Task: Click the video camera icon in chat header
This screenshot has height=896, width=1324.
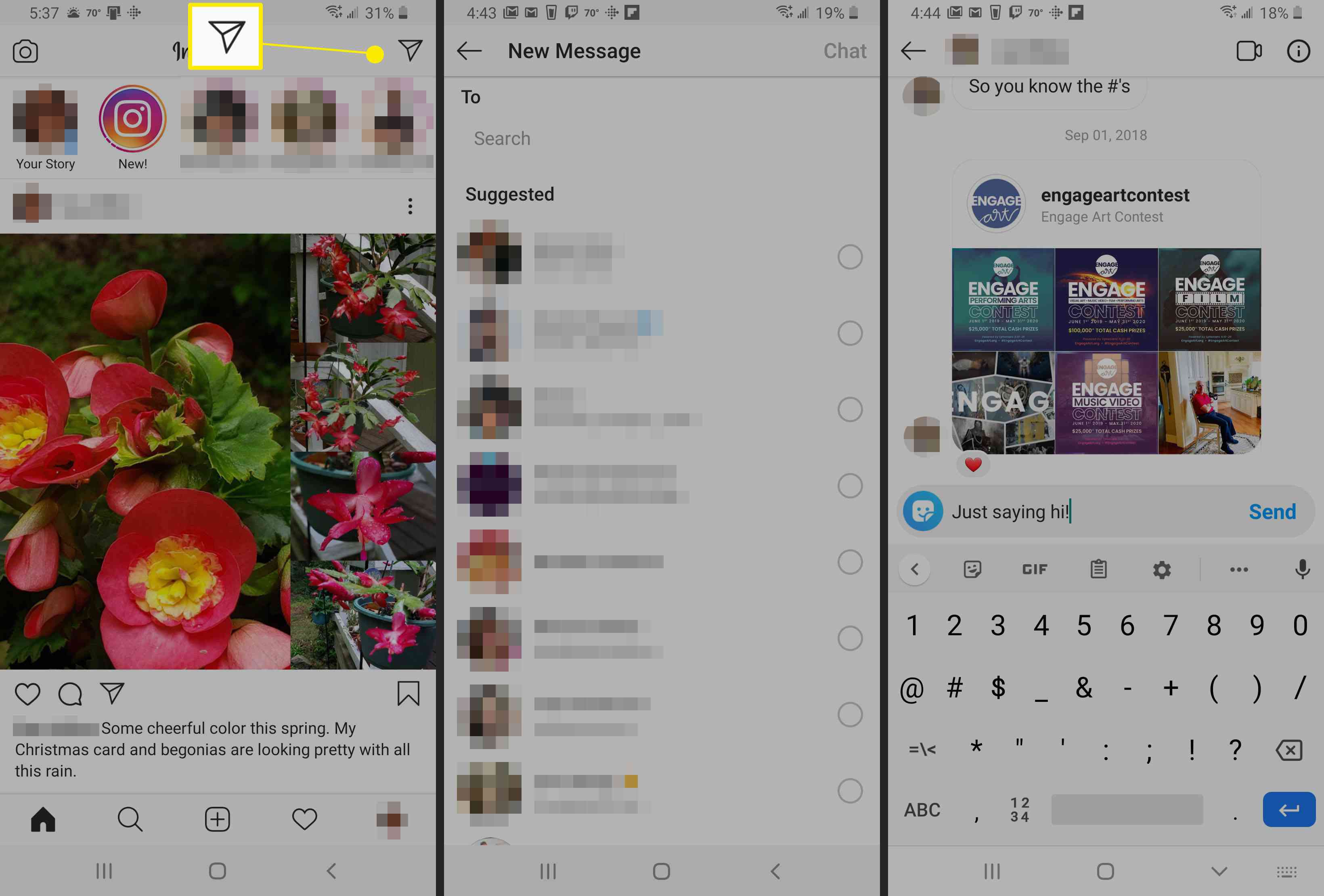Action: pyautogui.click(x=1249, y=51)
